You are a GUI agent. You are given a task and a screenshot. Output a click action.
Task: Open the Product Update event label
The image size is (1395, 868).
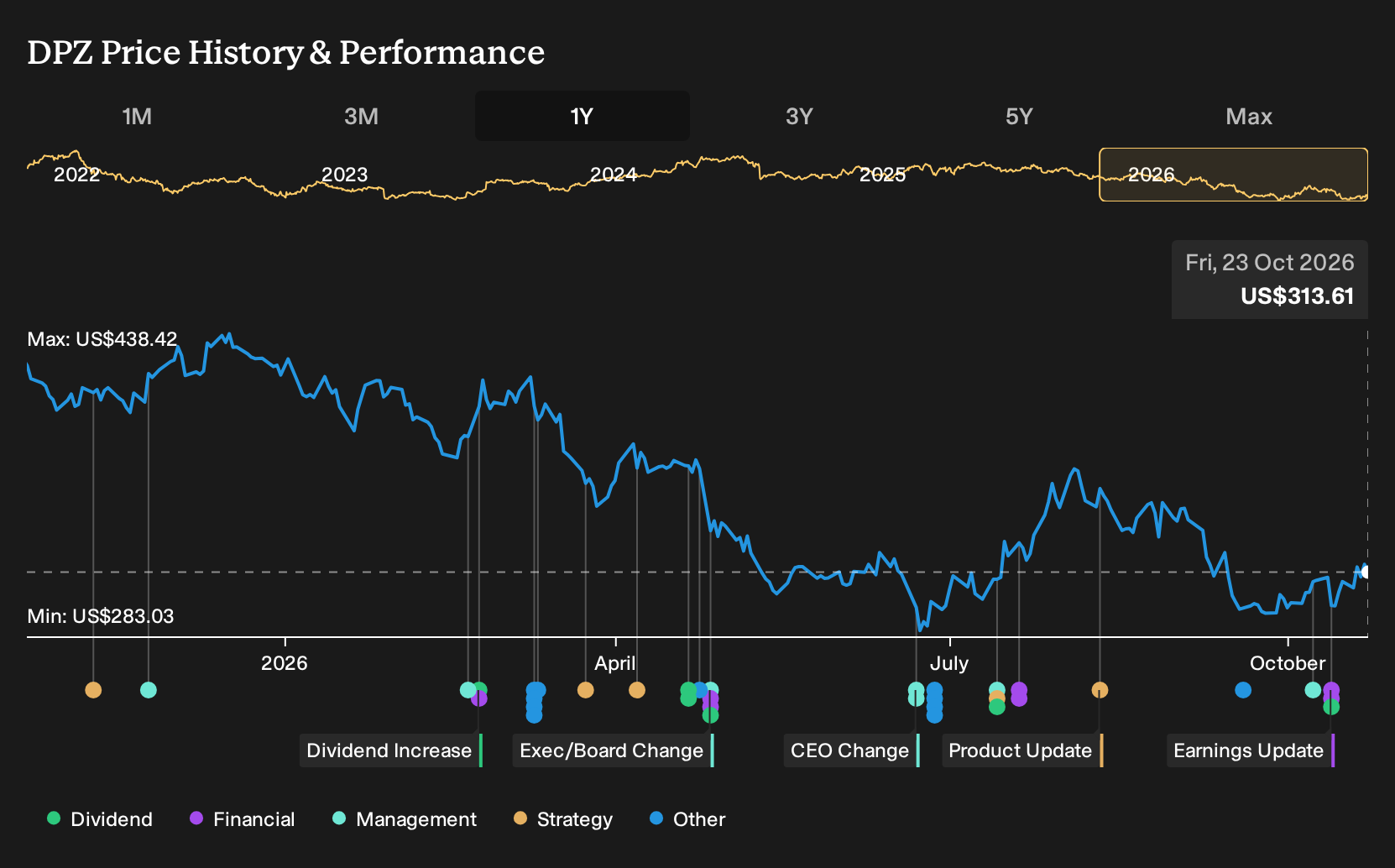1022,750
